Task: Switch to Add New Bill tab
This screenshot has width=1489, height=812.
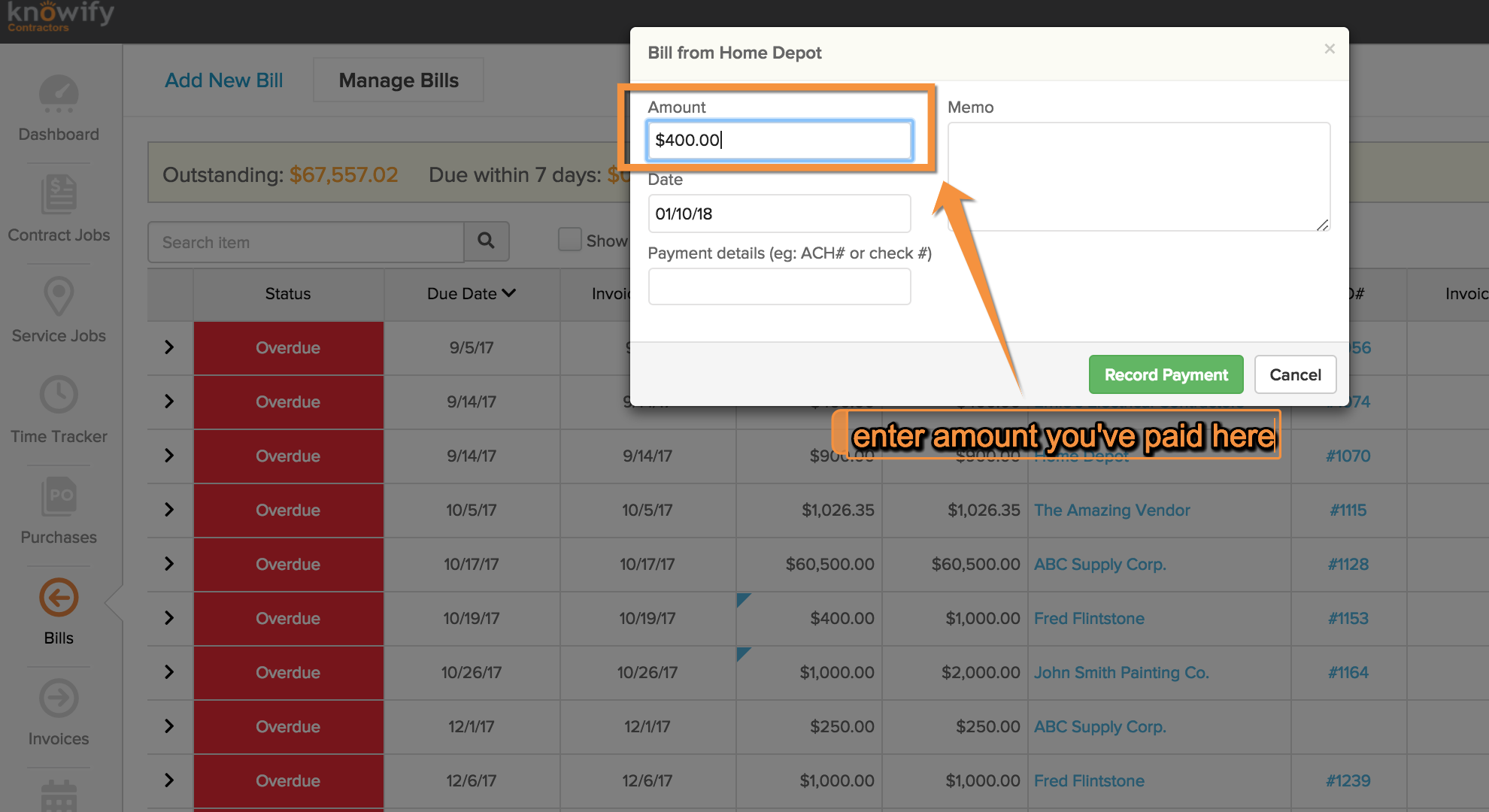Action: pos(224,80)
